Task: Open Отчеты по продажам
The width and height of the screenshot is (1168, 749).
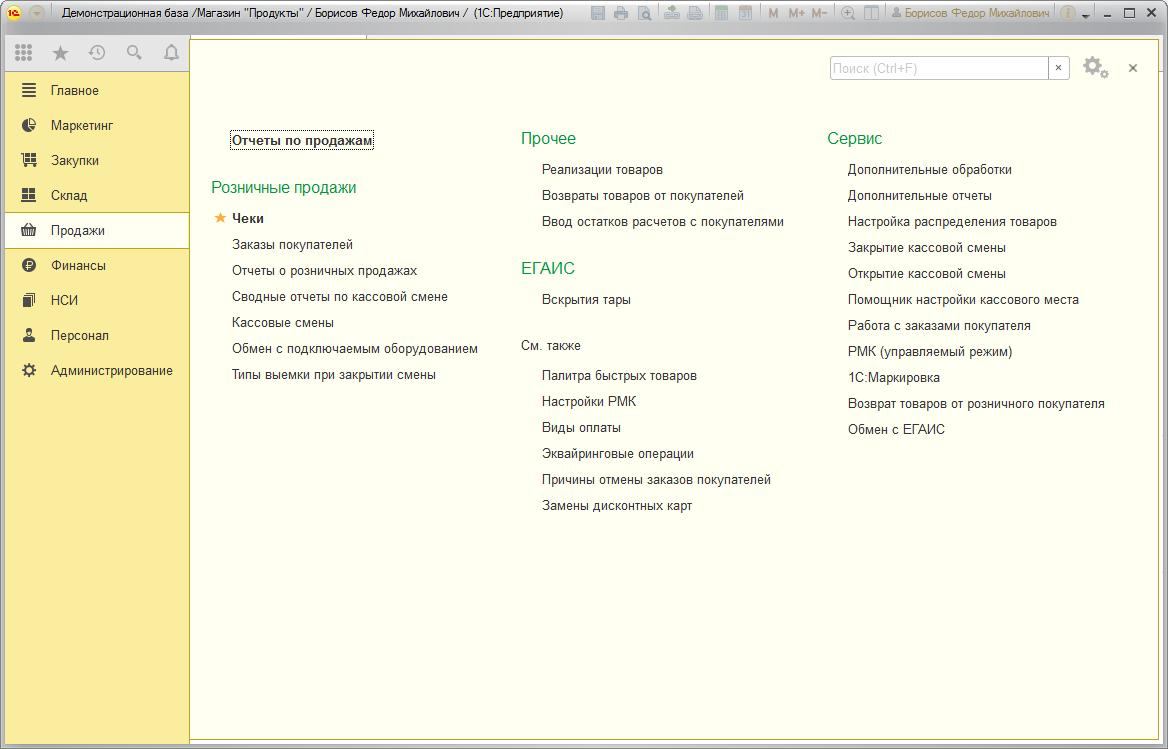Action: 302,140
